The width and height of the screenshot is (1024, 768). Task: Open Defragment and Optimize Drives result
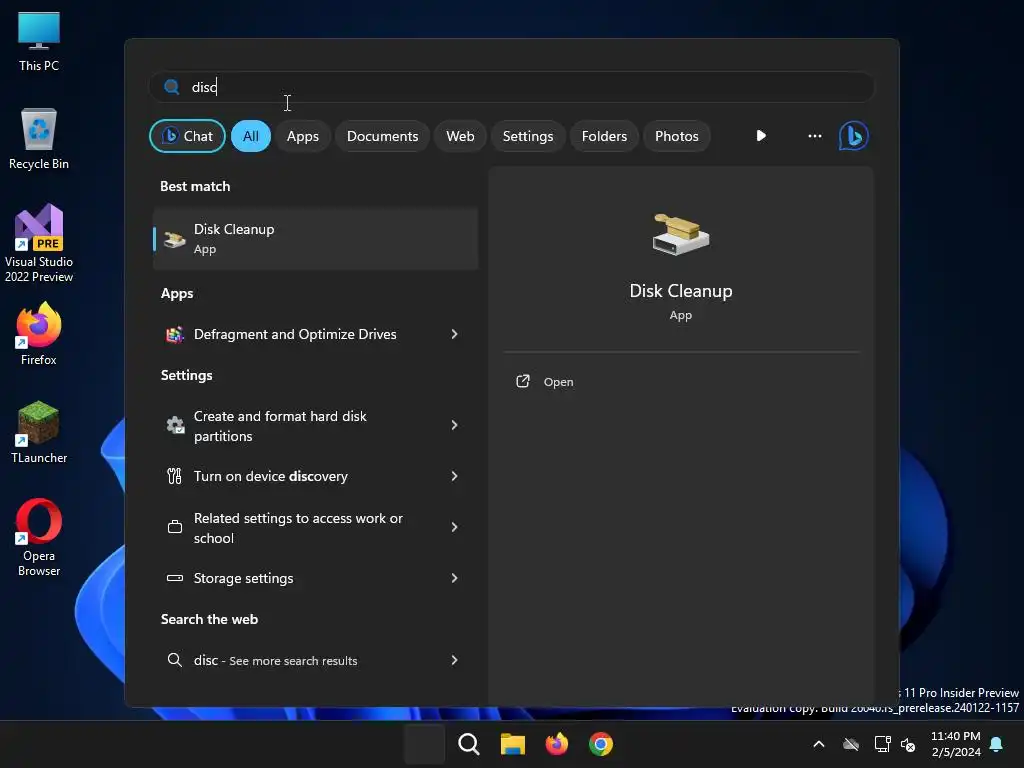(315, 334)
